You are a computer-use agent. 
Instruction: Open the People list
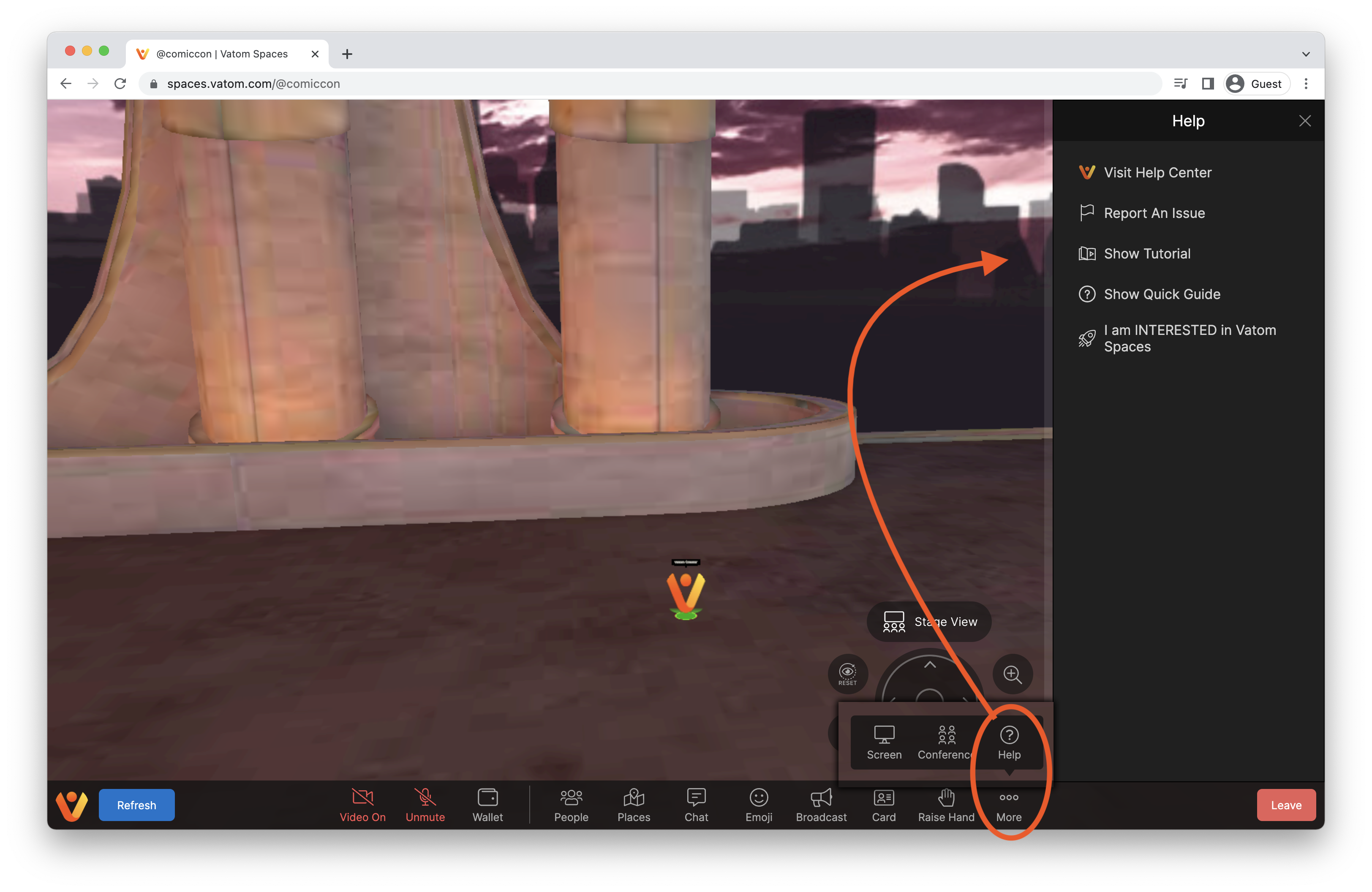click(571, 805)
